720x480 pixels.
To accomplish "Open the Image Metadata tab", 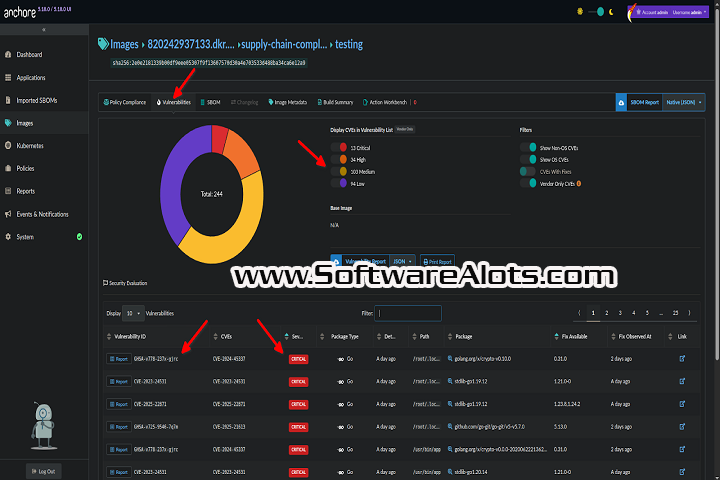I will click(289, 102).
